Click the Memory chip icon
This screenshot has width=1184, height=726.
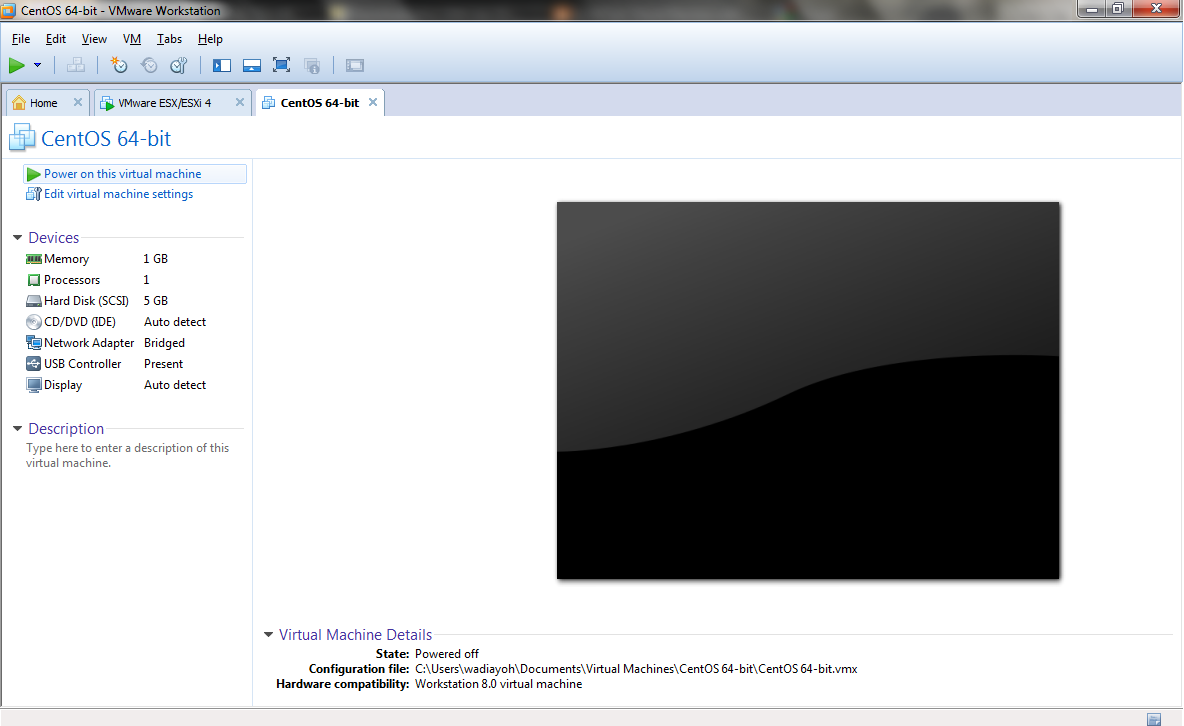tap(33, 259)
